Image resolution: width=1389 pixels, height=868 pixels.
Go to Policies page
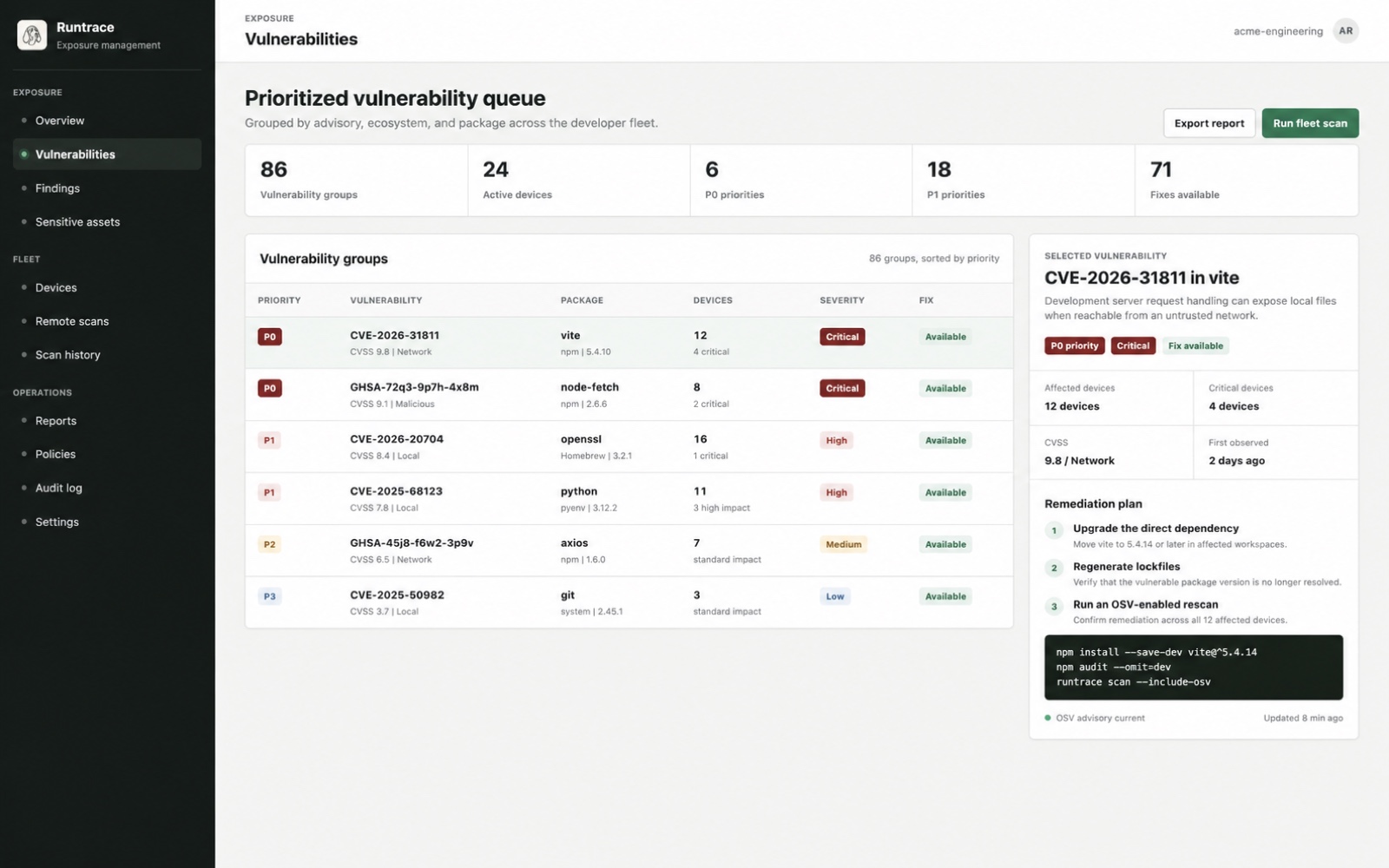[108, 454]
